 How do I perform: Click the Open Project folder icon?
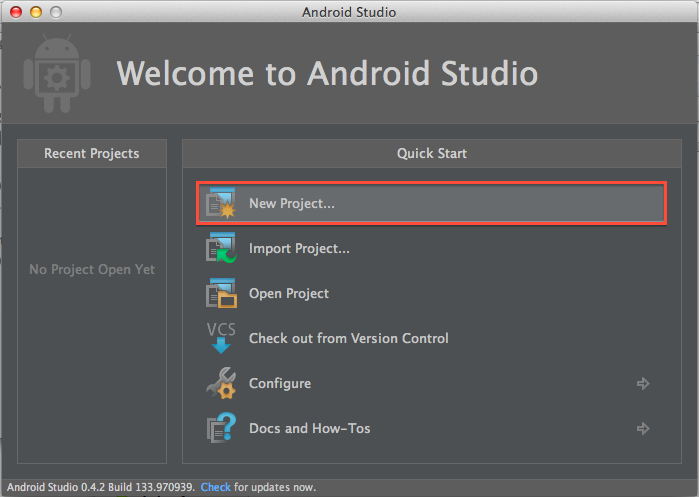click(221, 293)
